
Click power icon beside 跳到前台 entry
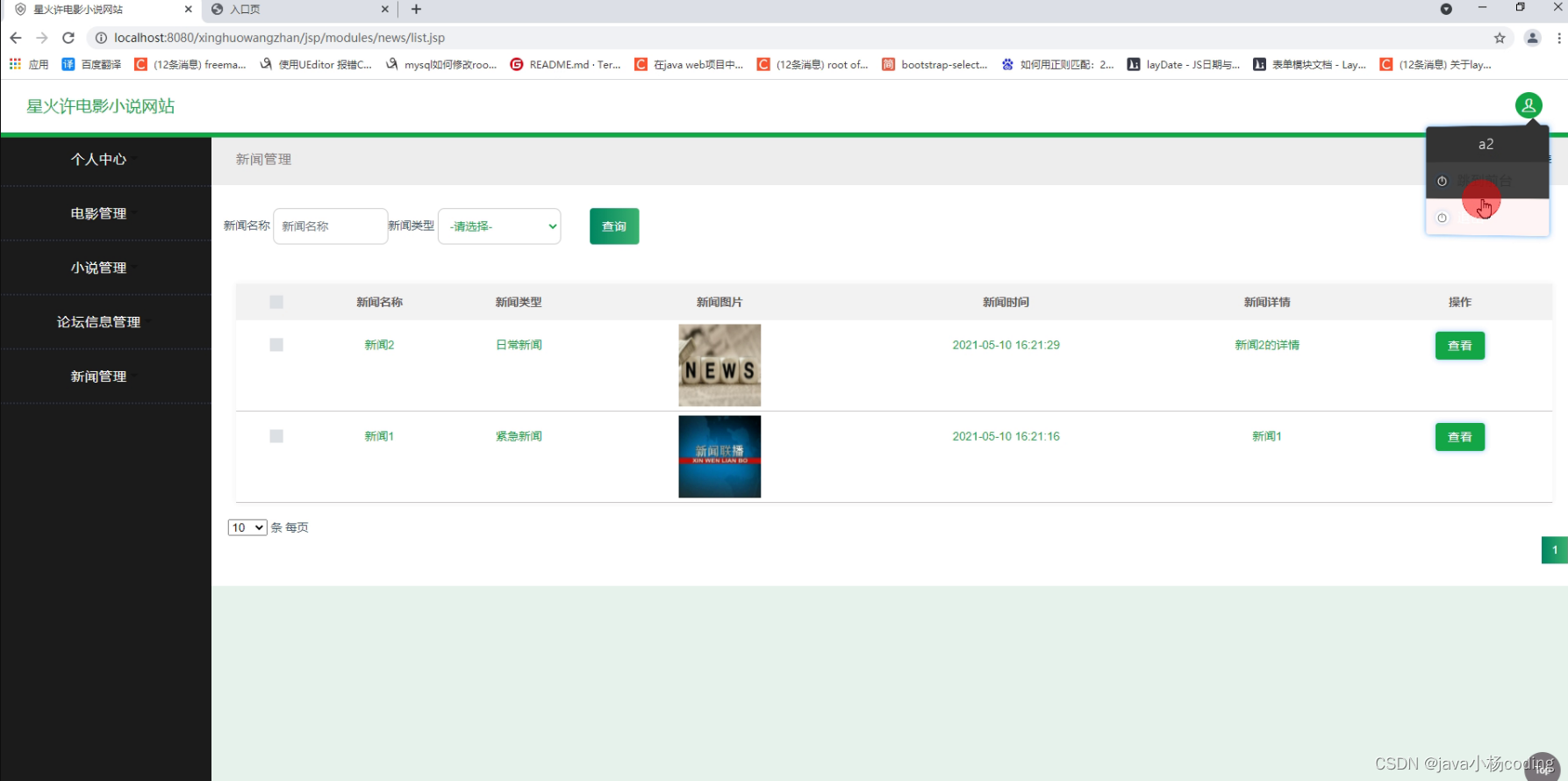click(x=1442, y=181)
